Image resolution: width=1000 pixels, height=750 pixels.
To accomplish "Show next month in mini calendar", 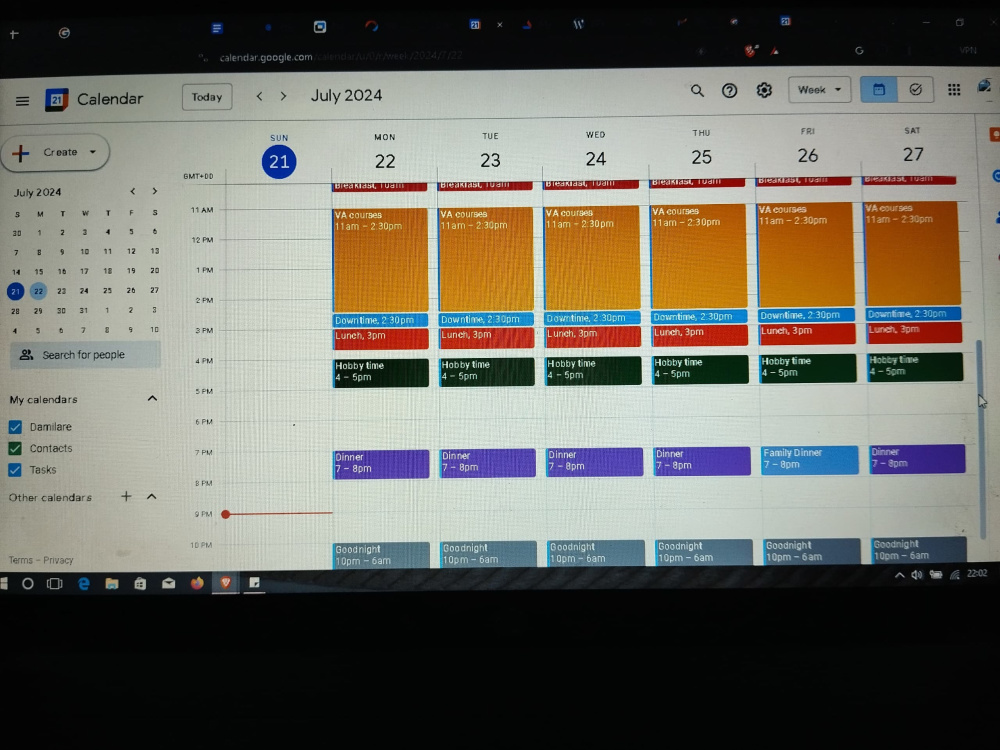I will coord(154,191).
